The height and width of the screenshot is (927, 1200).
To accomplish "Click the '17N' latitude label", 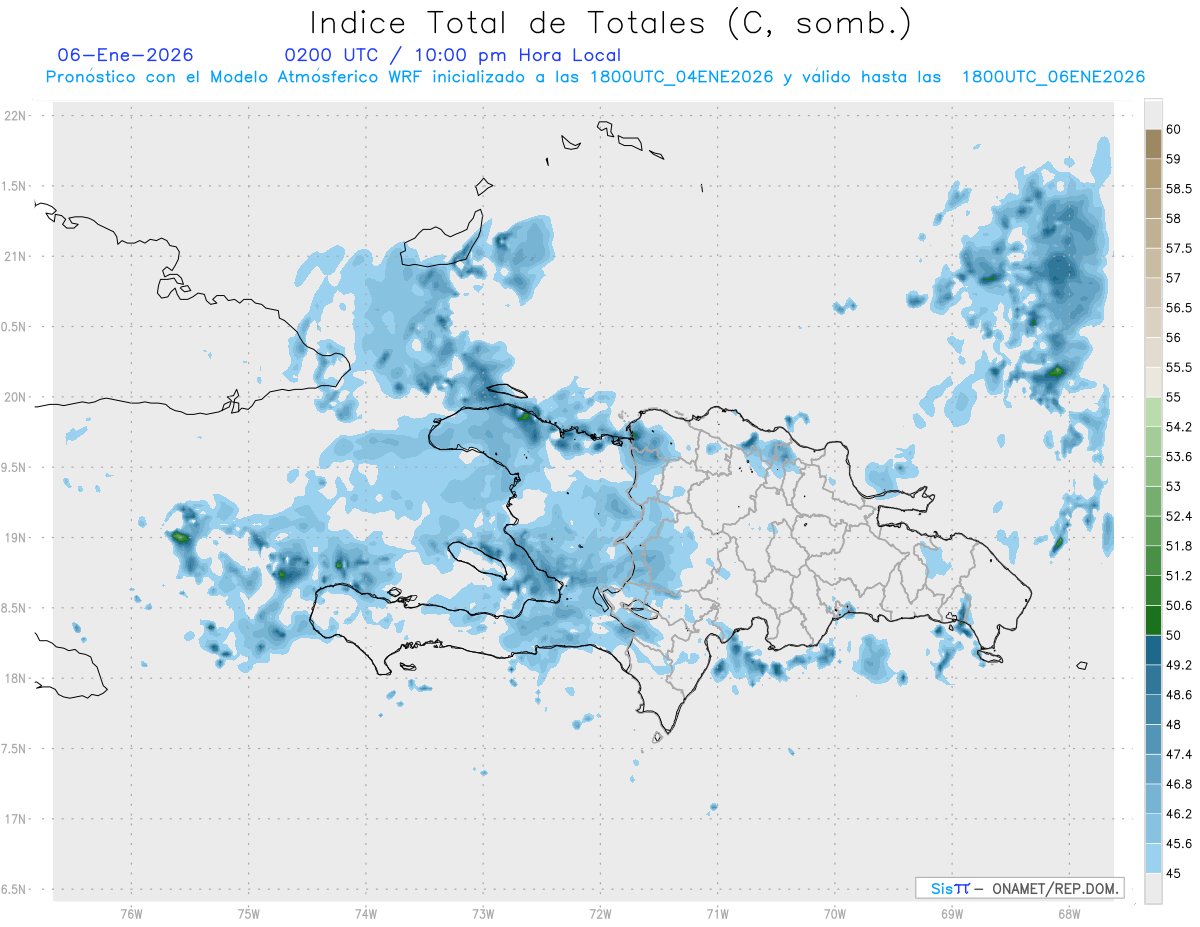I will pos(16,819).
